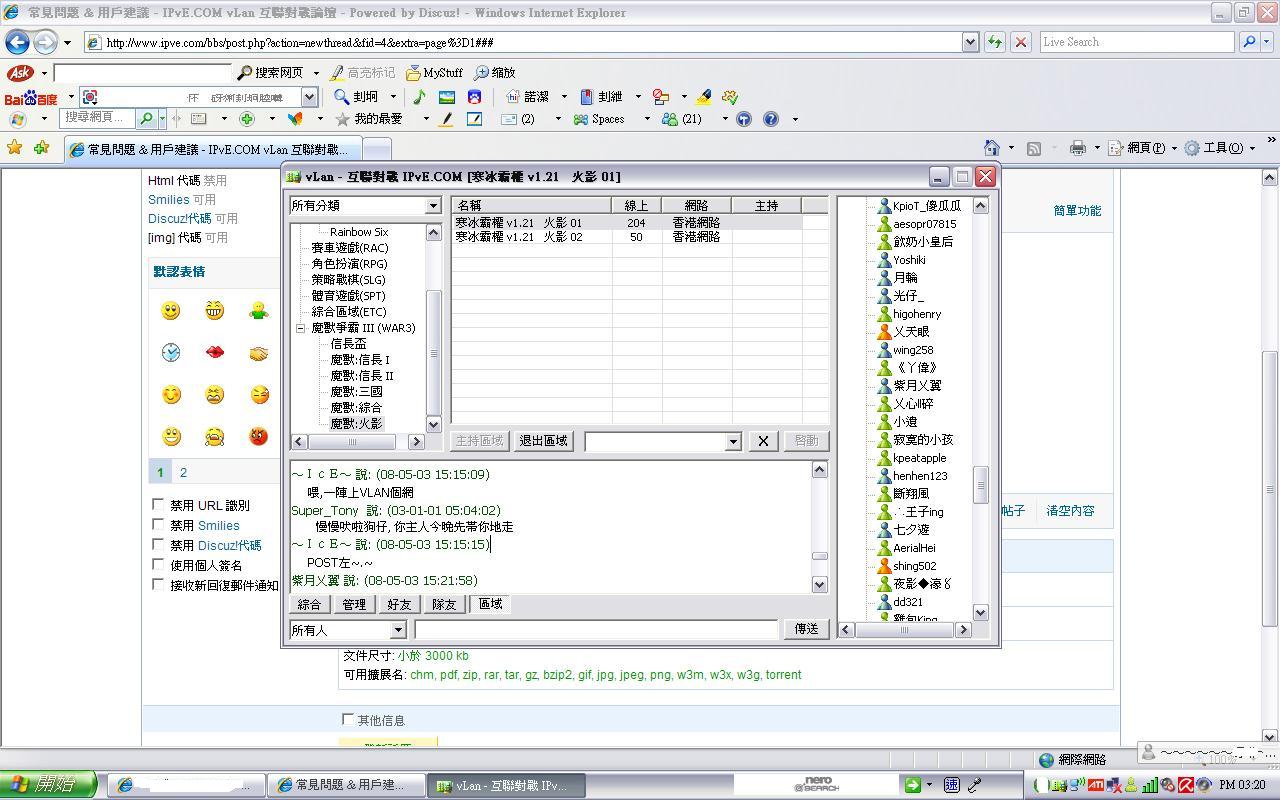Click the chat message input field
1280x800 pixels.
[596, 629]
